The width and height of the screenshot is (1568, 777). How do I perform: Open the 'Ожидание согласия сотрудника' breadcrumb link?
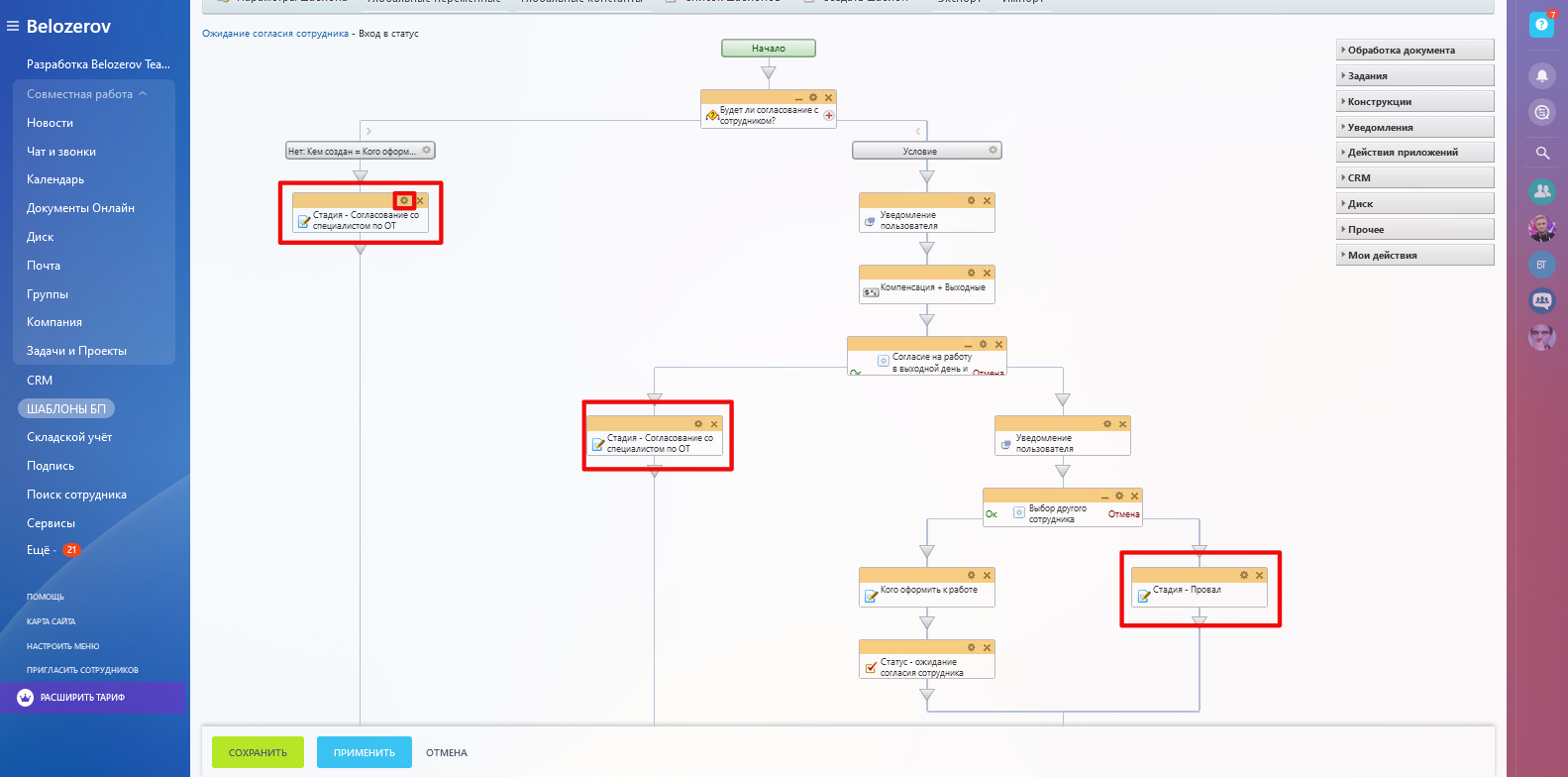(275, 34)
